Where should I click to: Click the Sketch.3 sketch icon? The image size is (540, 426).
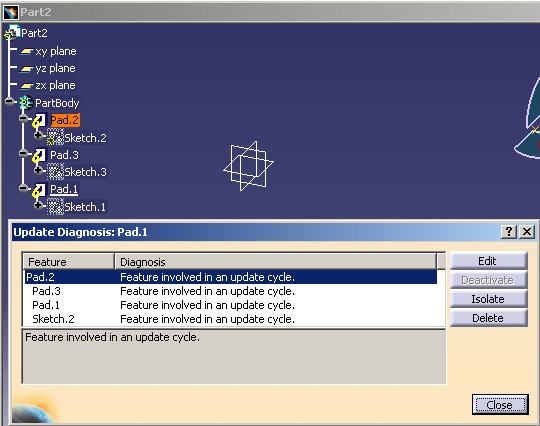pyautogui.click(x=55, y=172)
